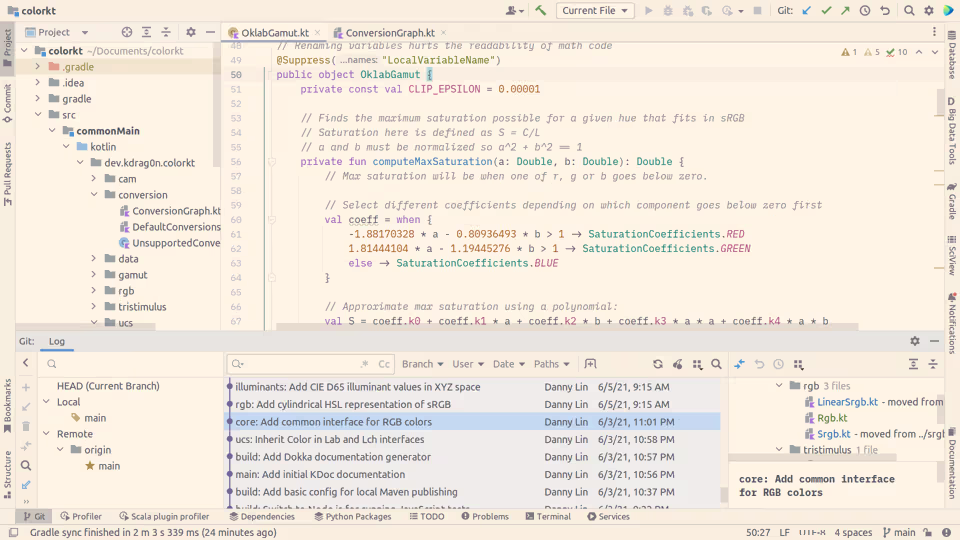Click the Cherry-pick icon in Git log
Image resolution: width=960 pixels, height=540 pixels.
(x=677, y=364)
